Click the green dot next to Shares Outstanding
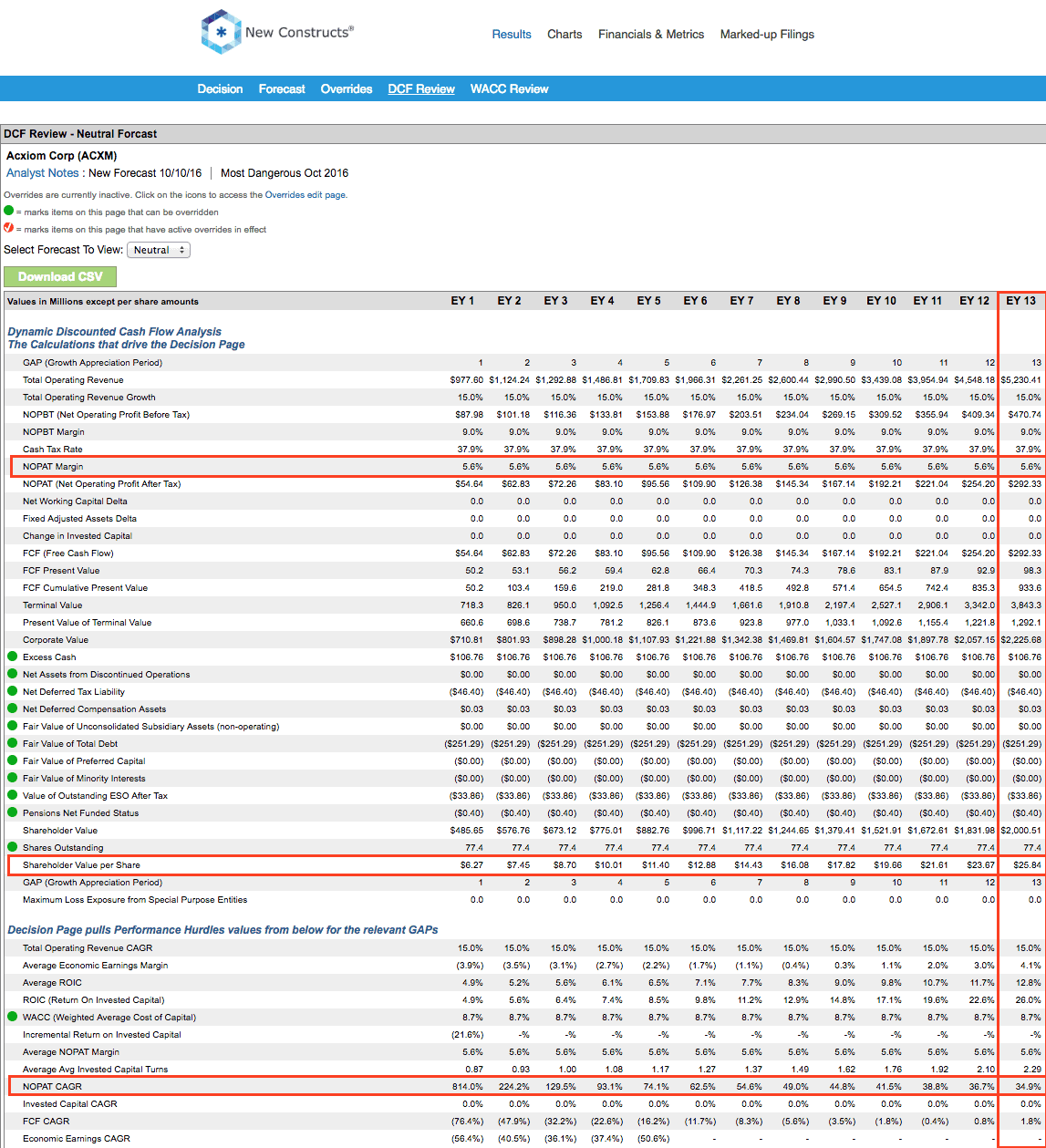Screen dimensions: 1046x1148 (x=13, y=847)
